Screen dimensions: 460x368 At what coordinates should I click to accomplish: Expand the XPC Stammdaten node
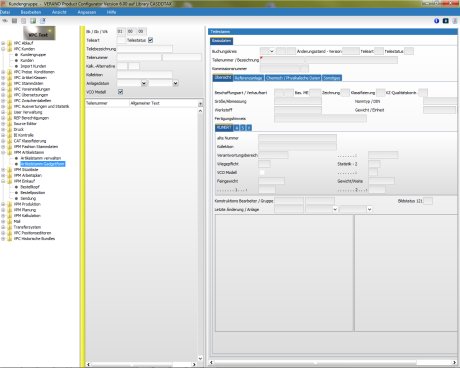(3, 83)
